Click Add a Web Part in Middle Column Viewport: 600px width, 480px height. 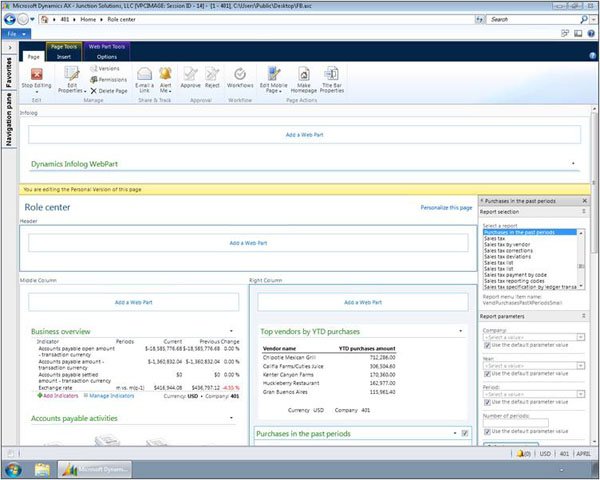point(134,302)
